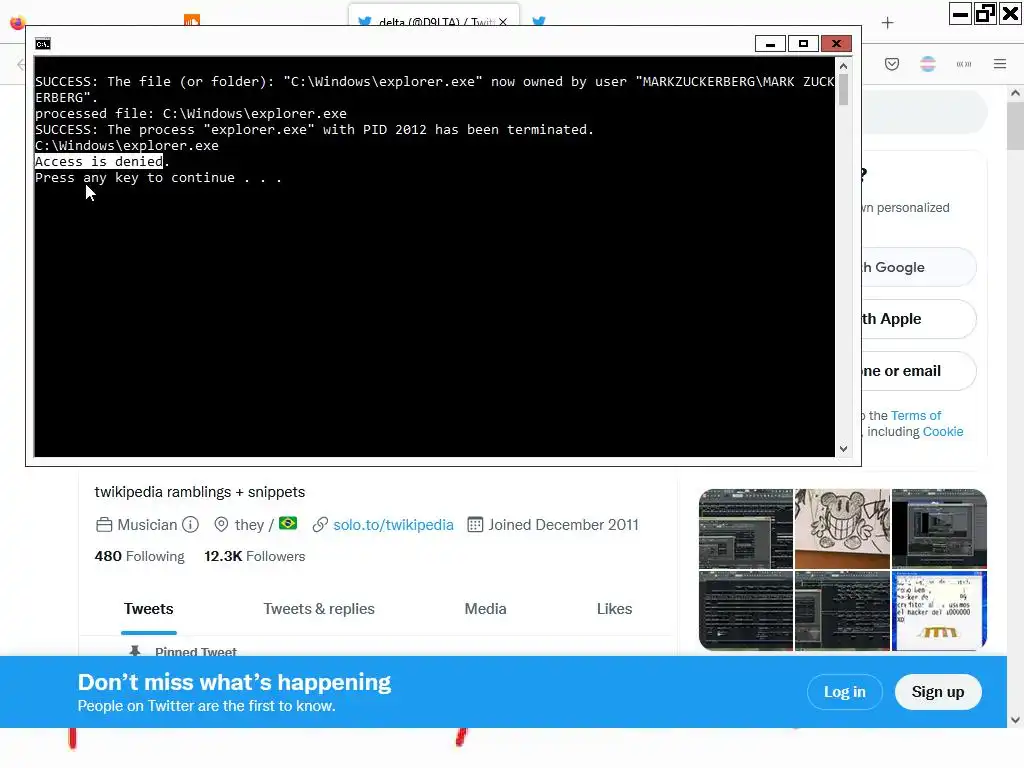Open the cartoon mouse sketch thumbnail
The image size is (1024, 768).
click(x=842, y=529)
